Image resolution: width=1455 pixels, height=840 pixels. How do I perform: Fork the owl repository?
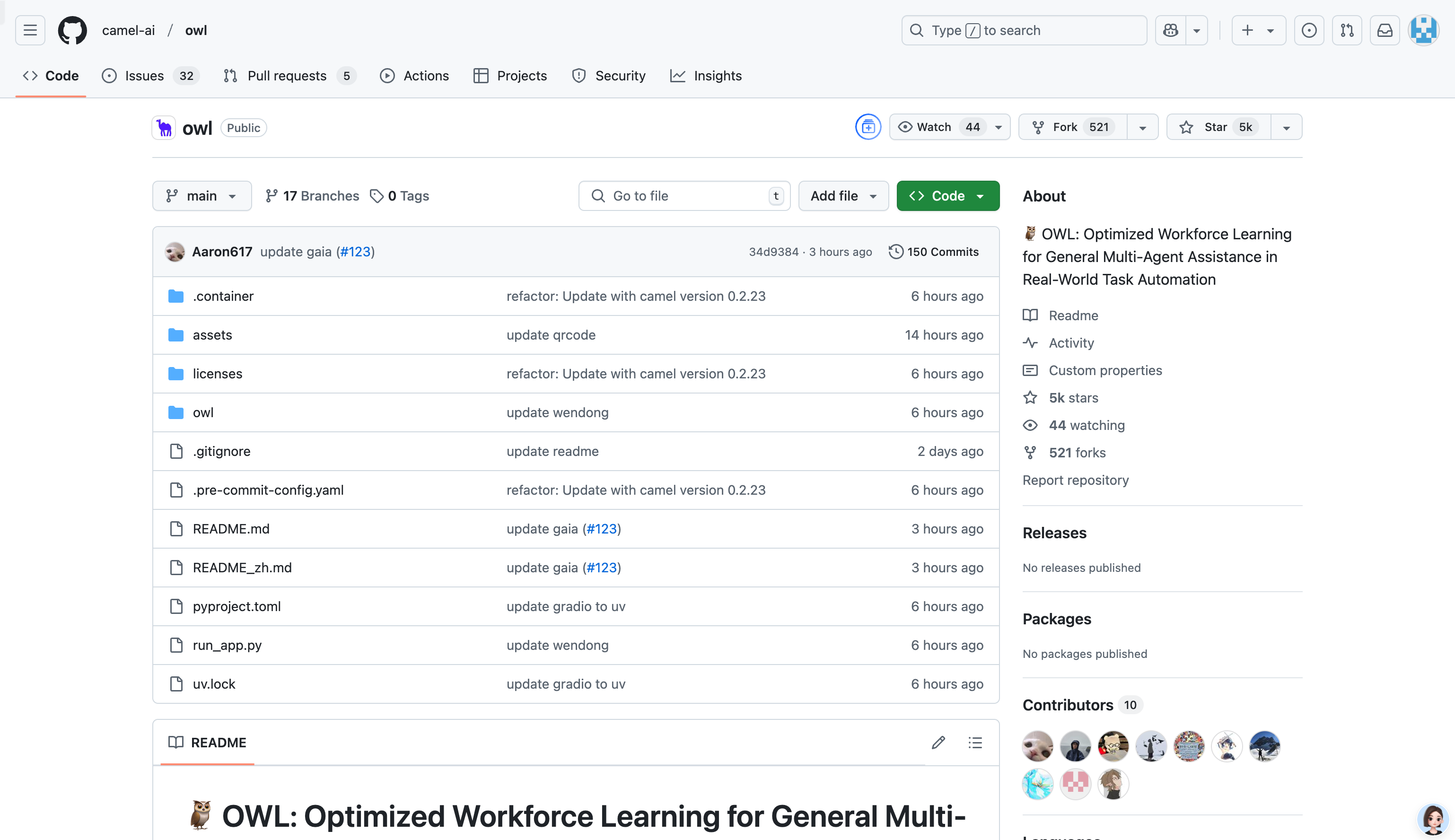[1073, 127]
